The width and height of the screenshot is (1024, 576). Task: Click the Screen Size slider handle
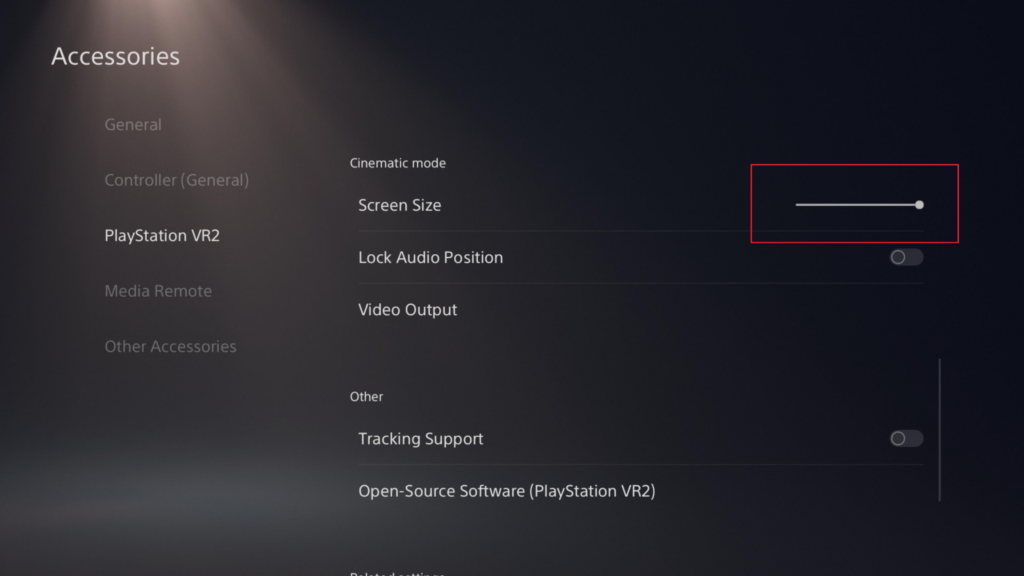coord(918,204)
